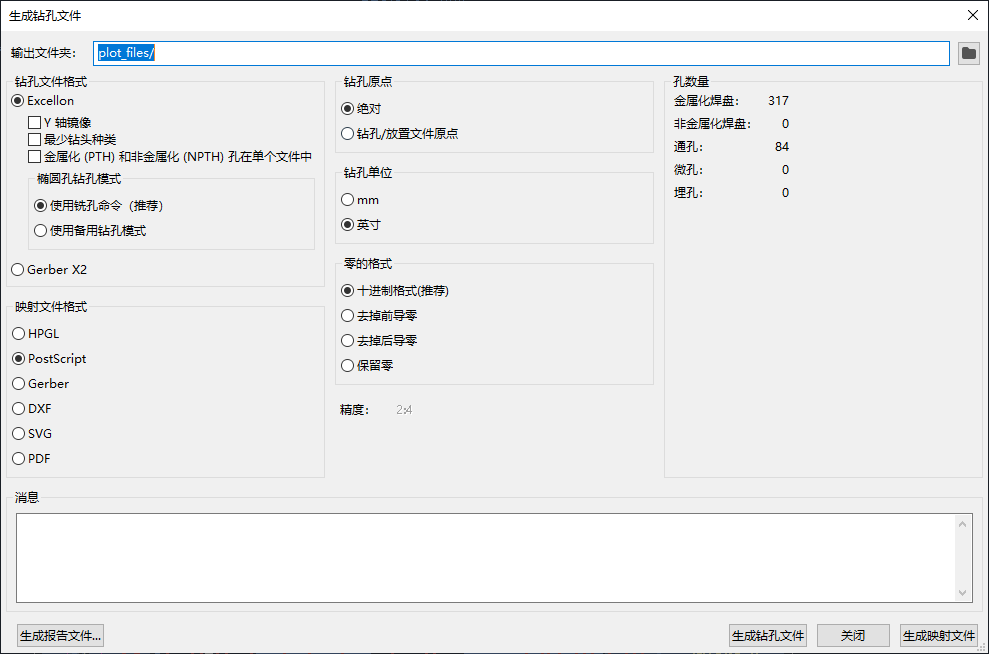The image size is (989, 654).
Task: Click 生成映射文件 button
Action: (938, 635)
